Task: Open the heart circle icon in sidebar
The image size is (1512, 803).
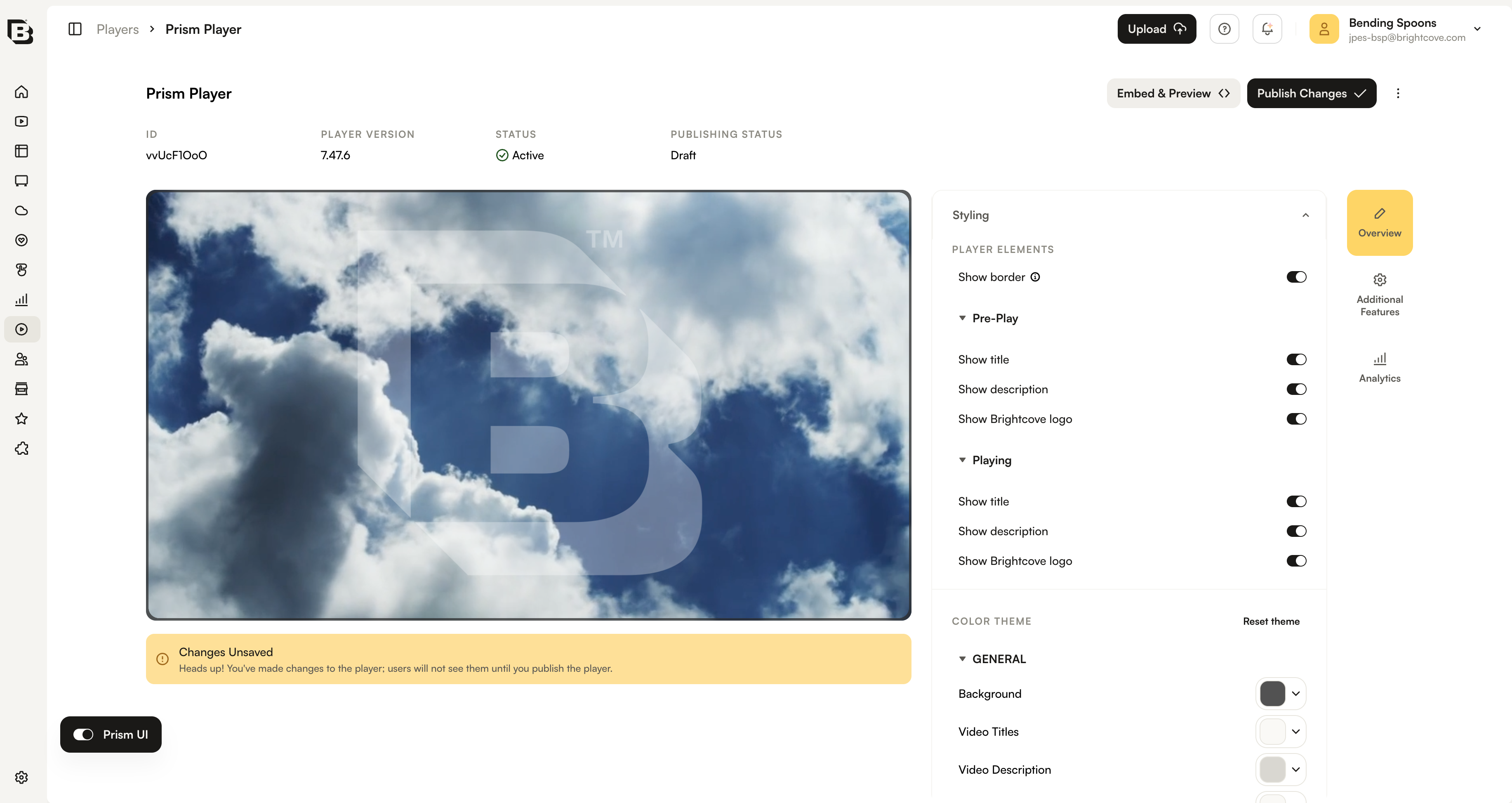Action: [22, 240]
